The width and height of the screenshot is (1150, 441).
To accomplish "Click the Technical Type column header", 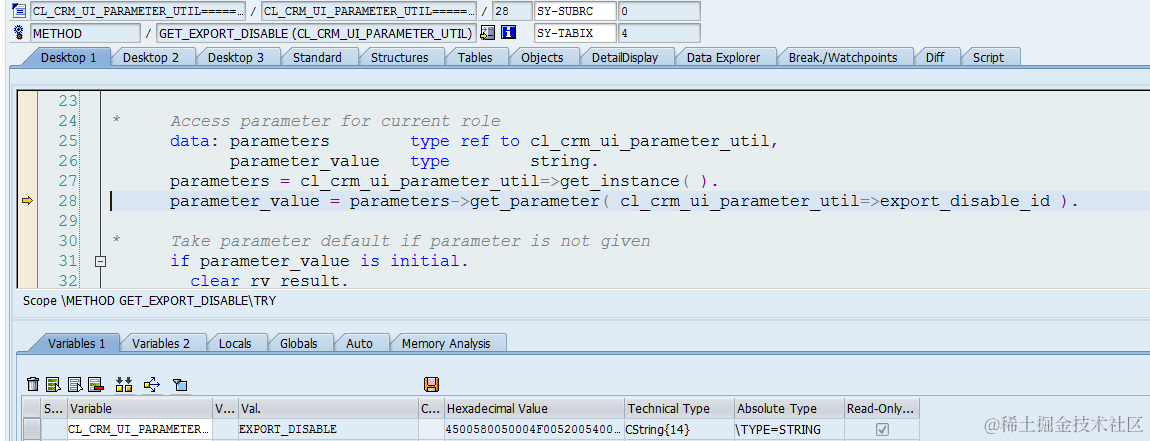I will [x=679, y=409].
